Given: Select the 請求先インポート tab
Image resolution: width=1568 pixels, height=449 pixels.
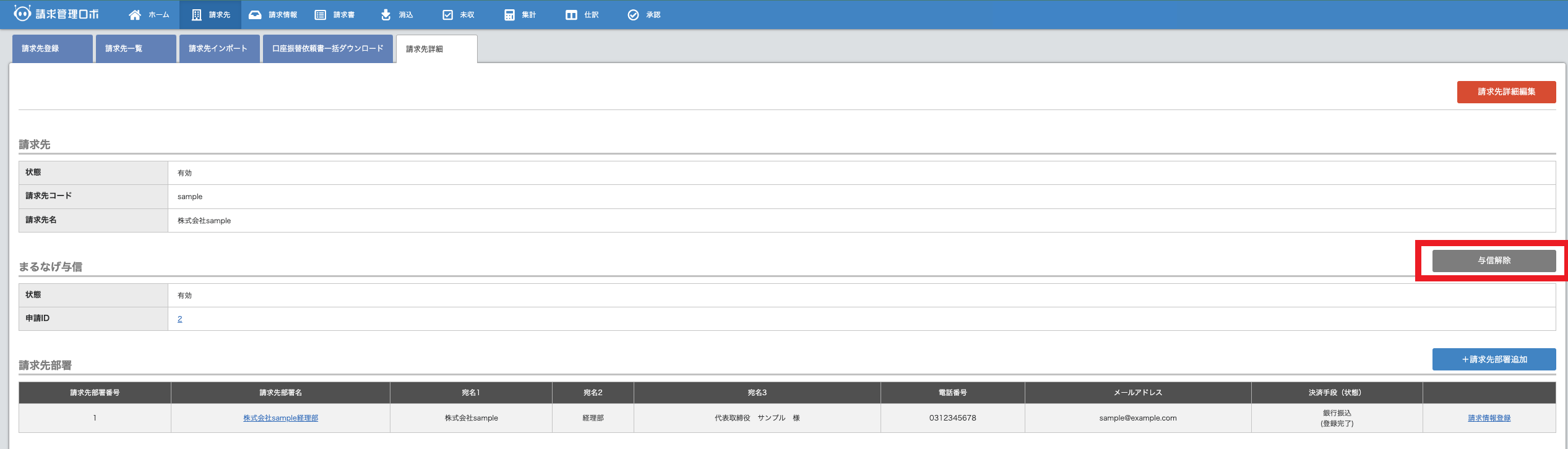Looking at the screenshot, I should point(219,49).
